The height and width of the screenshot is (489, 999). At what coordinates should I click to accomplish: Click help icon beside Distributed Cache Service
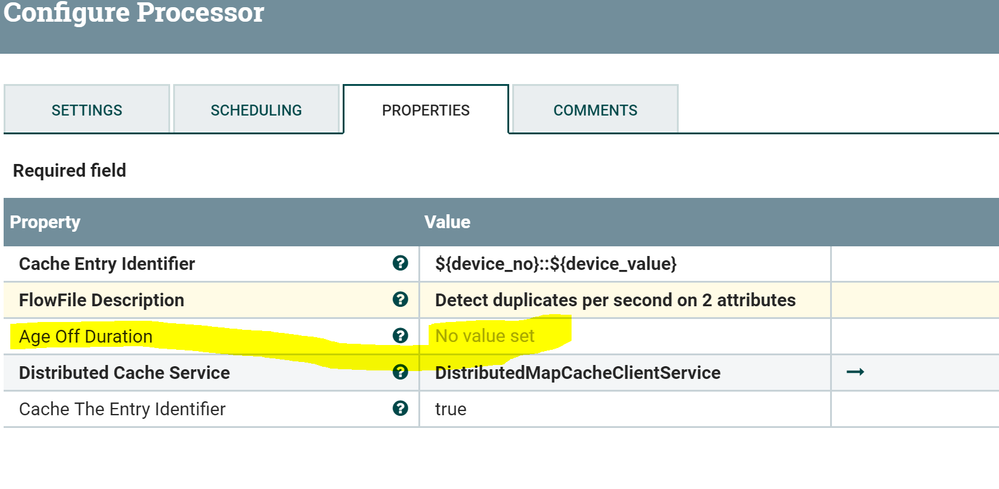point(400,372)
